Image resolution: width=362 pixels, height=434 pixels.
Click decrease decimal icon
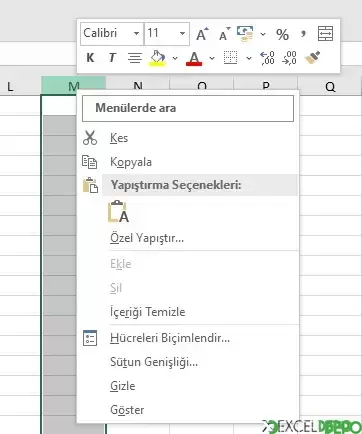click(289, 58)
